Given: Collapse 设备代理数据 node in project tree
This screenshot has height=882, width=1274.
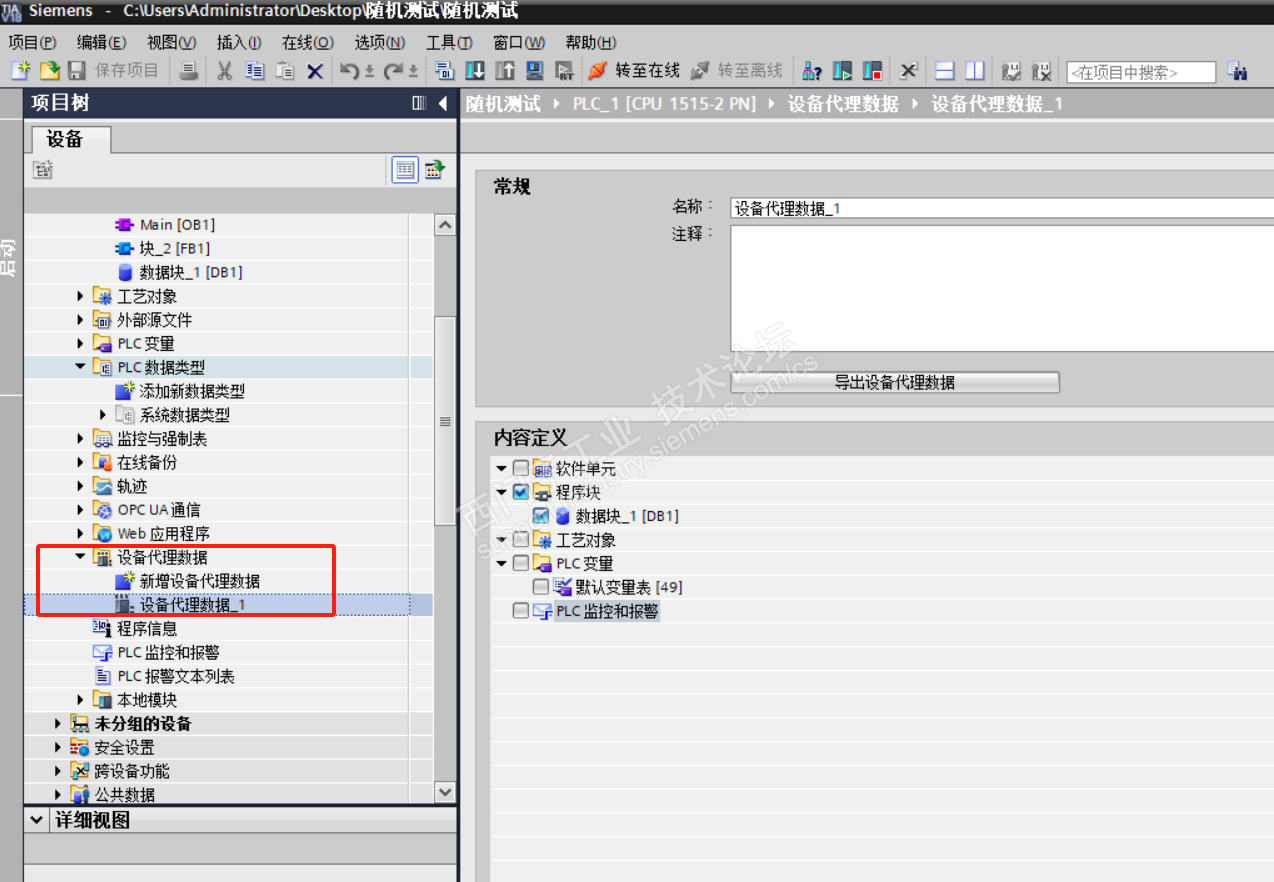Looking at the screenshot, I should pyautogui.click(x=81, y=557).
